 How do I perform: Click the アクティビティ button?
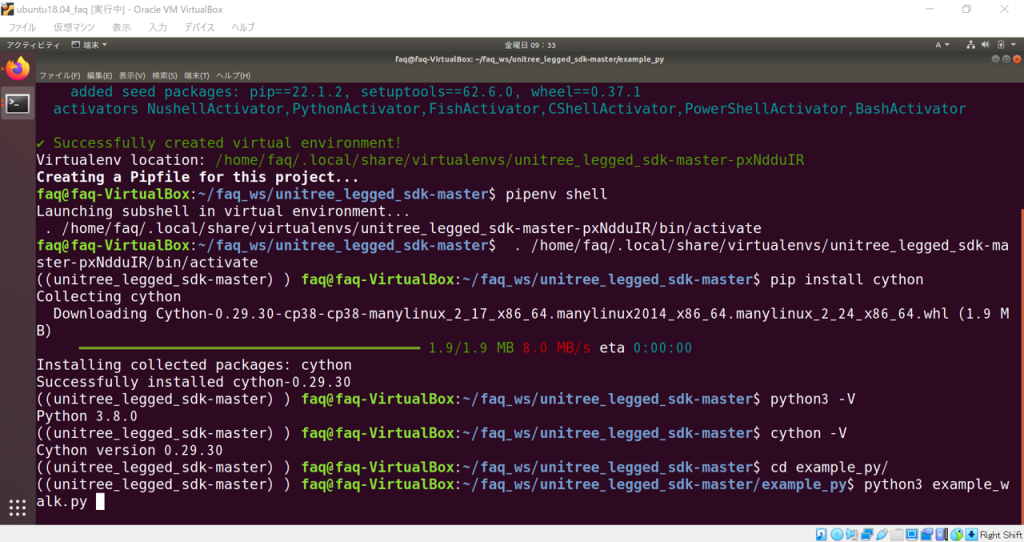point(33,44)
